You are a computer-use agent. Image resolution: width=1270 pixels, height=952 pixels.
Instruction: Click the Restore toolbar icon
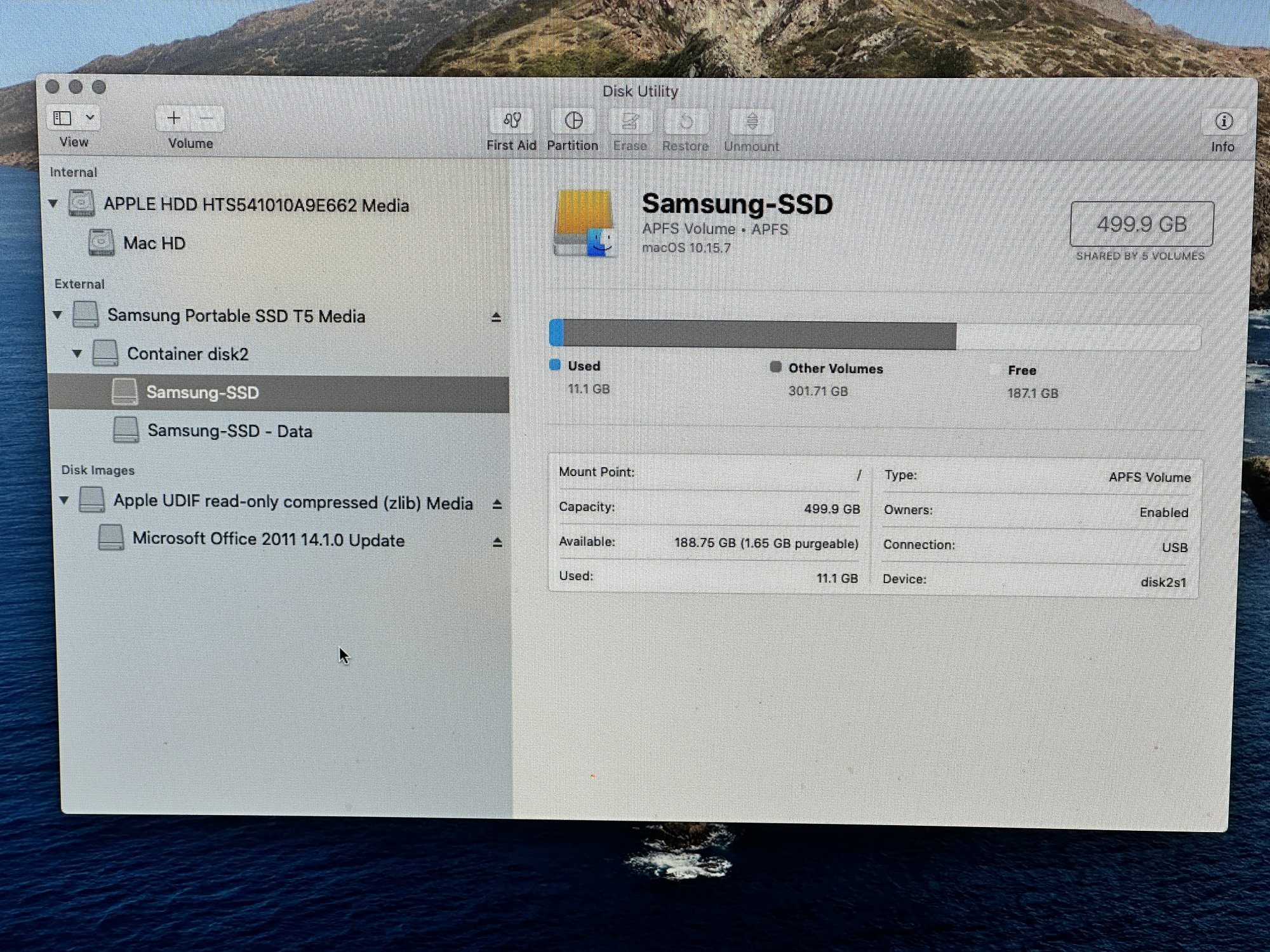686,121
